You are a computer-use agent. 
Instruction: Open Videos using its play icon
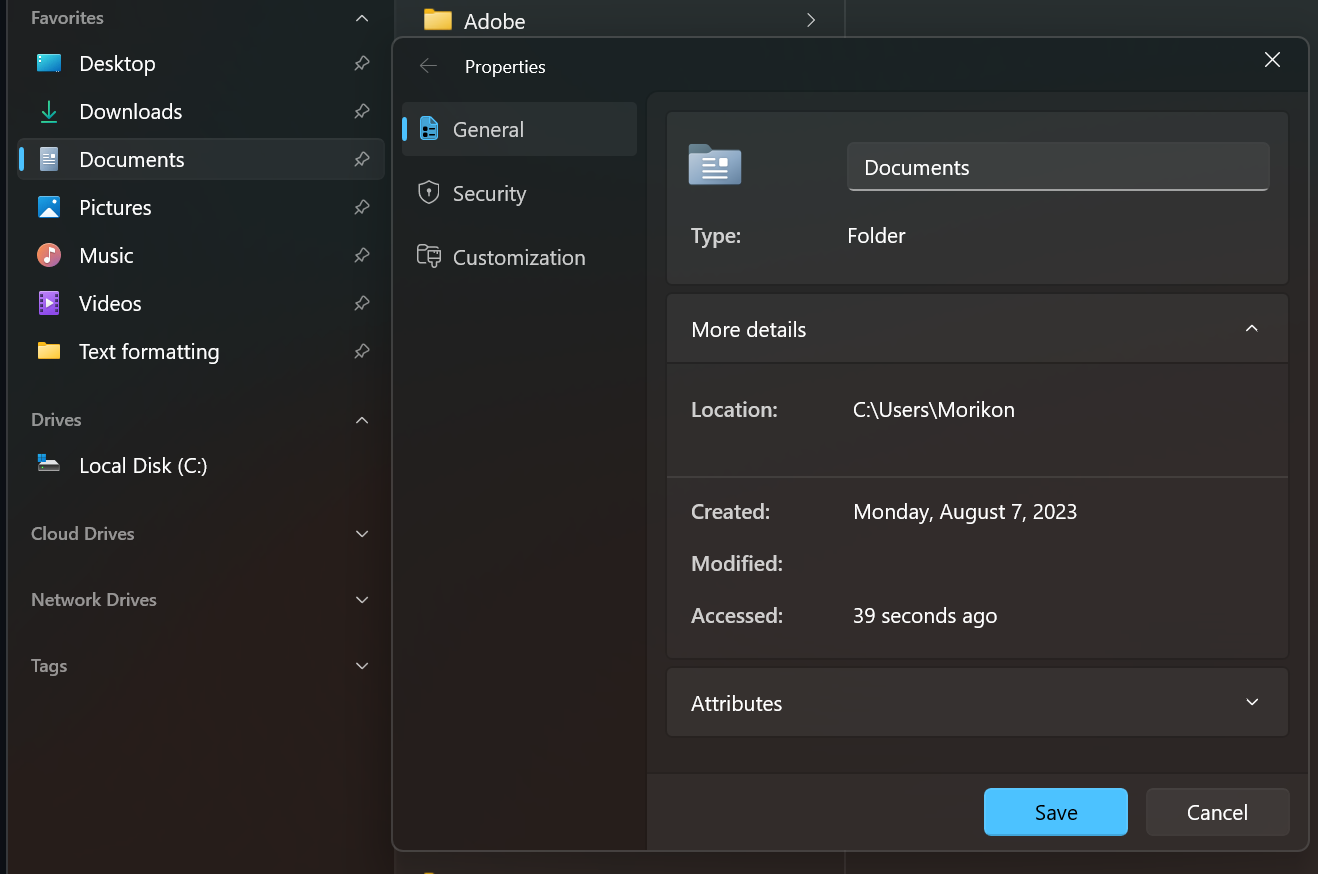[x=48, y=303]
